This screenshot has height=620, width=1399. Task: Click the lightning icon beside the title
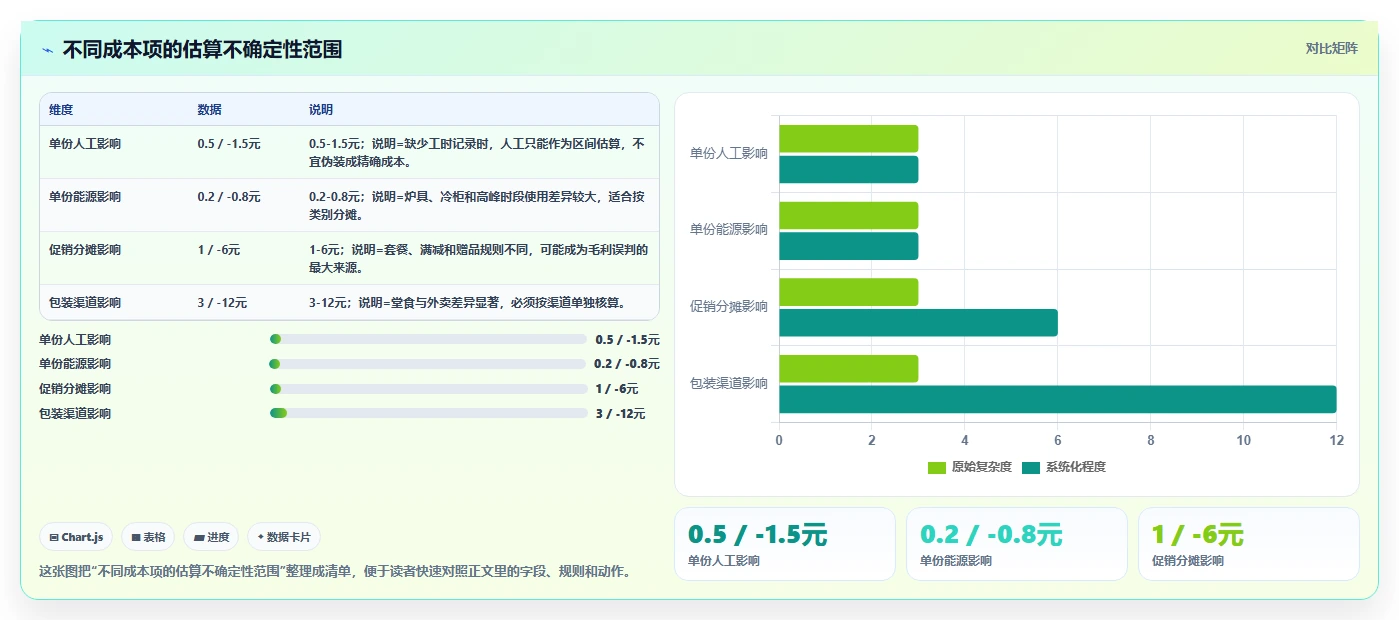48,50
